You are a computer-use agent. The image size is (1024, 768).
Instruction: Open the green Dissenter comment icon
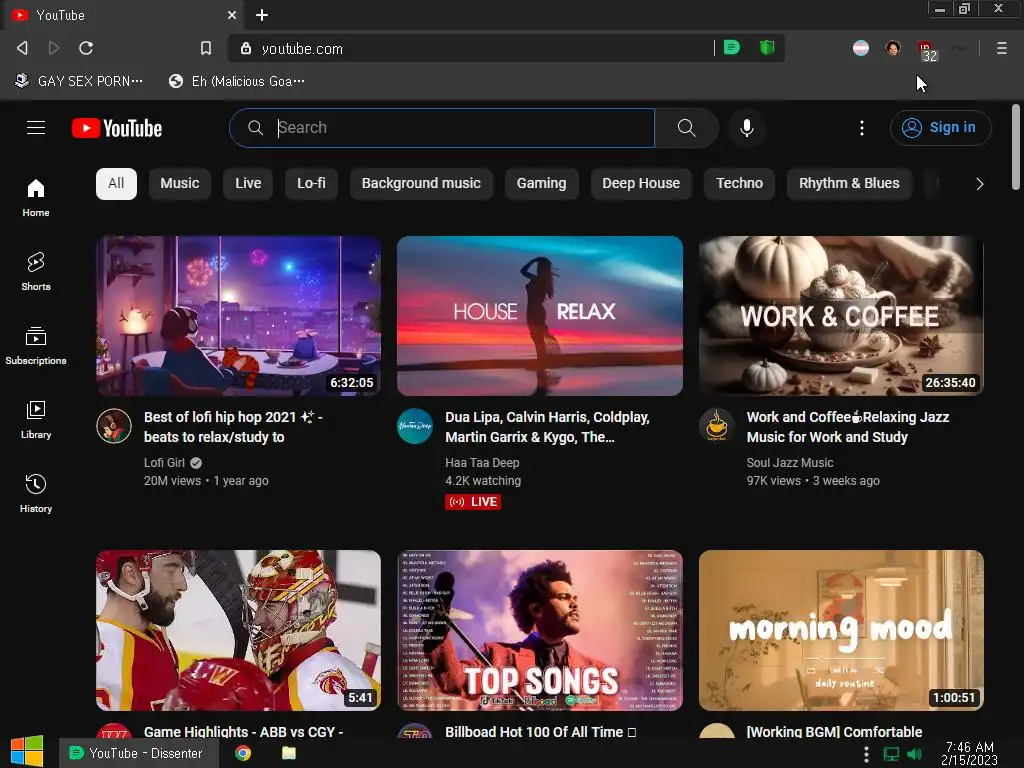pos(731,47)
